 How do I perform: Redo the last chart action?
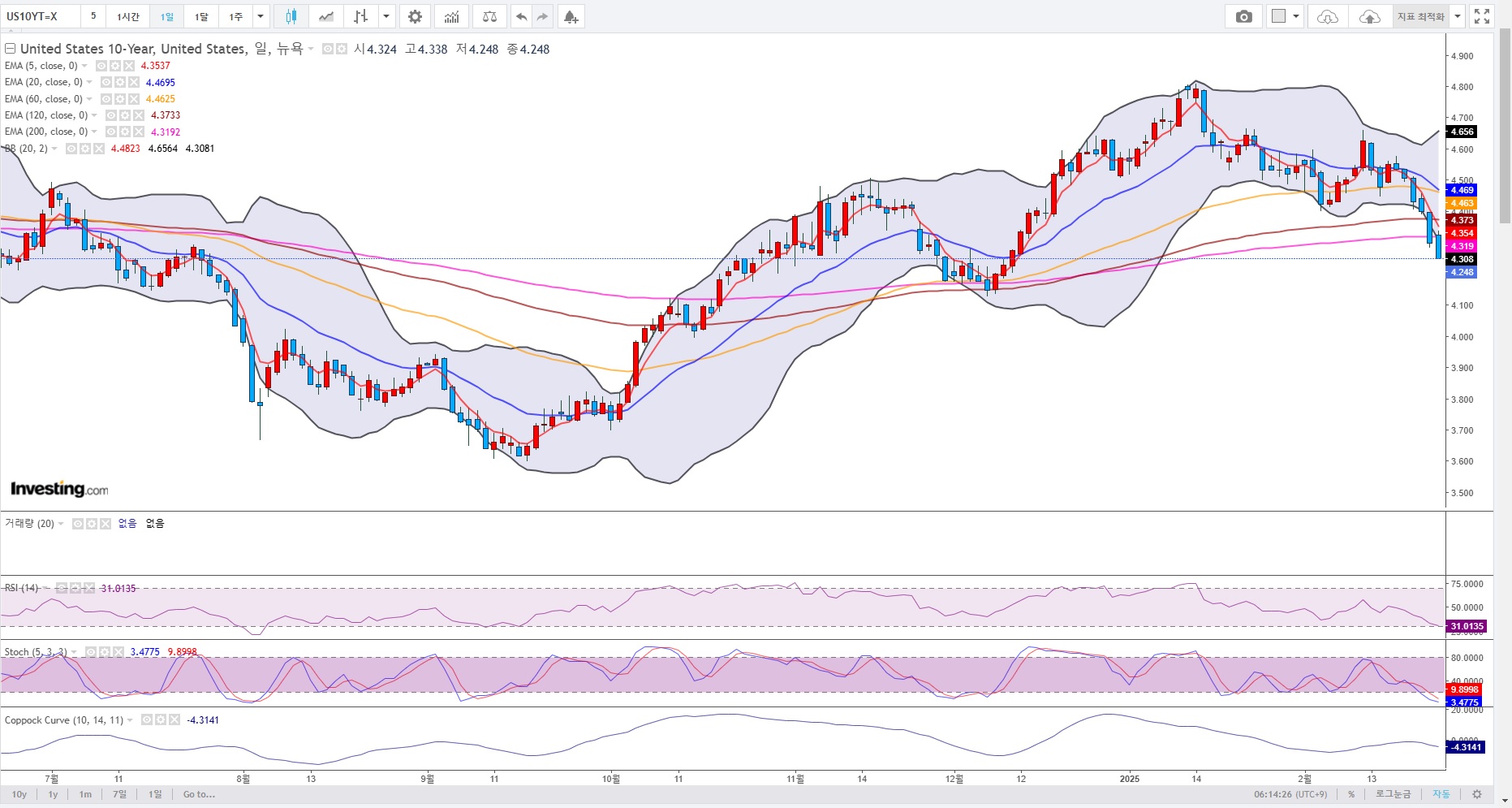(x=542, y=16)
